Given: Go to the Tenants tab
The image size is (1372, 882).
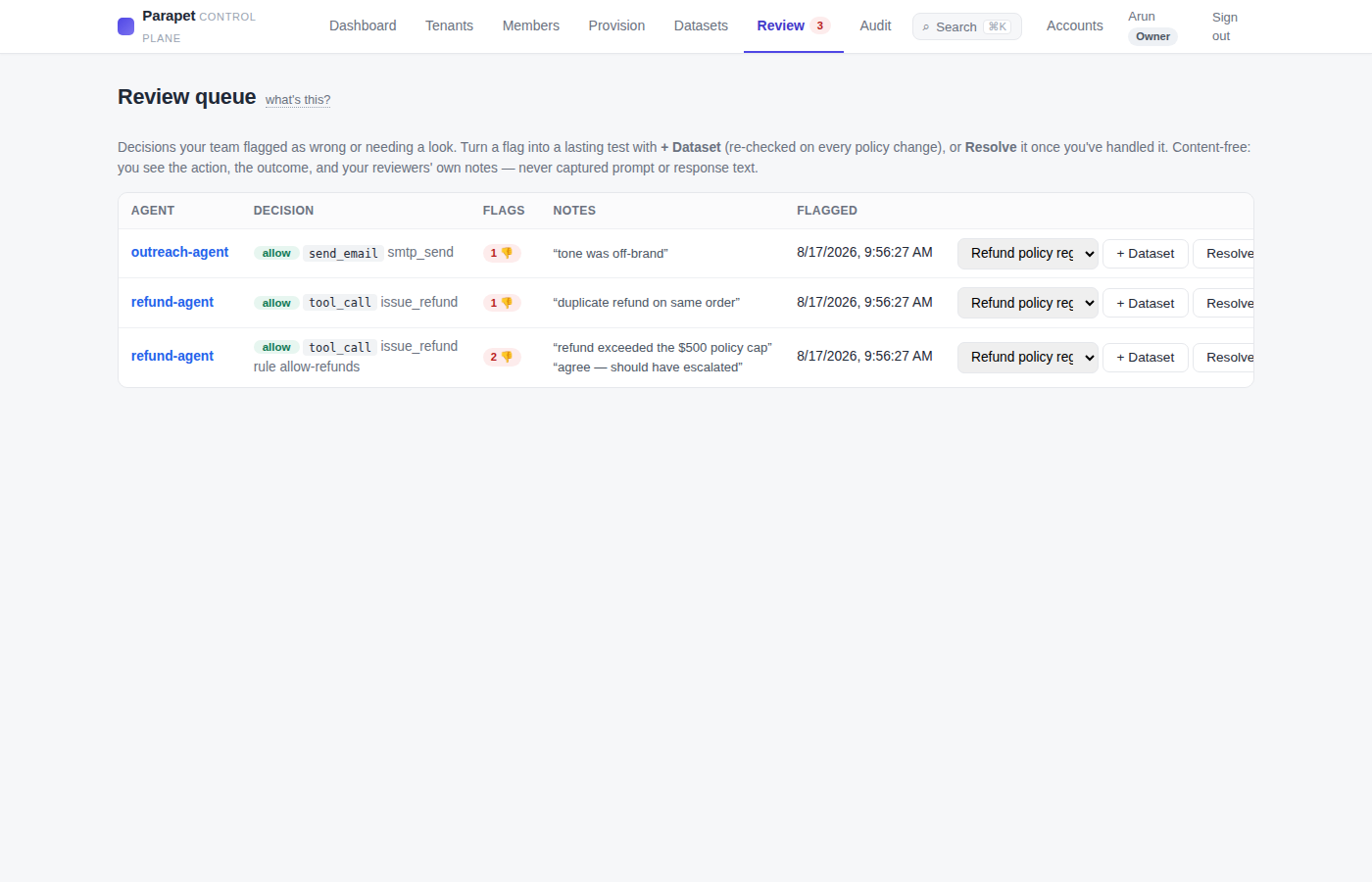Looking at the screenshot, I should (449, 25).
